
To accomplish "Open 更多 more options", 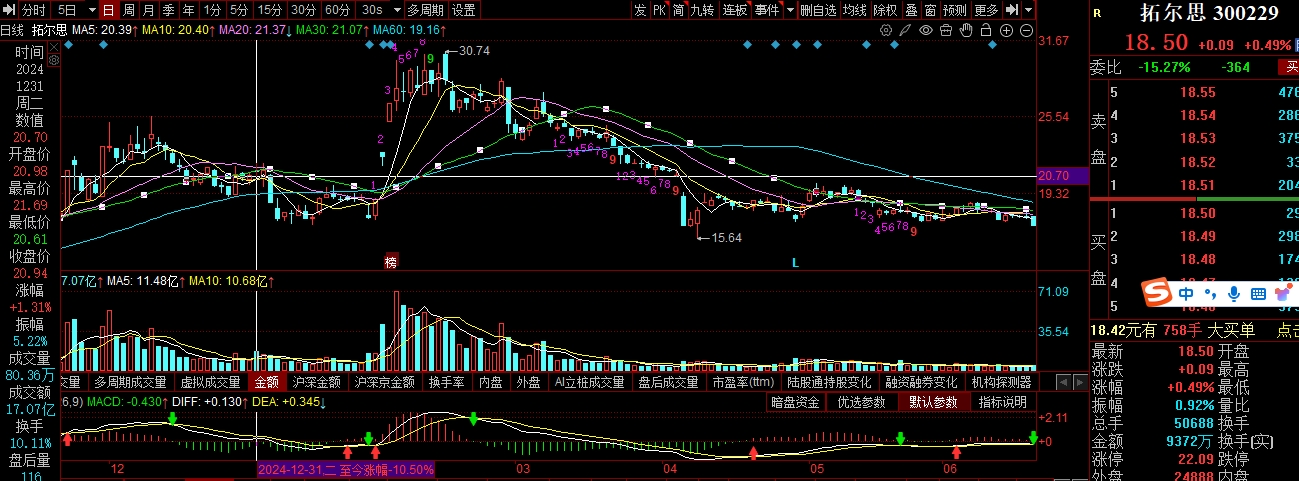I will pyautogui.click(x=986, y=10).
